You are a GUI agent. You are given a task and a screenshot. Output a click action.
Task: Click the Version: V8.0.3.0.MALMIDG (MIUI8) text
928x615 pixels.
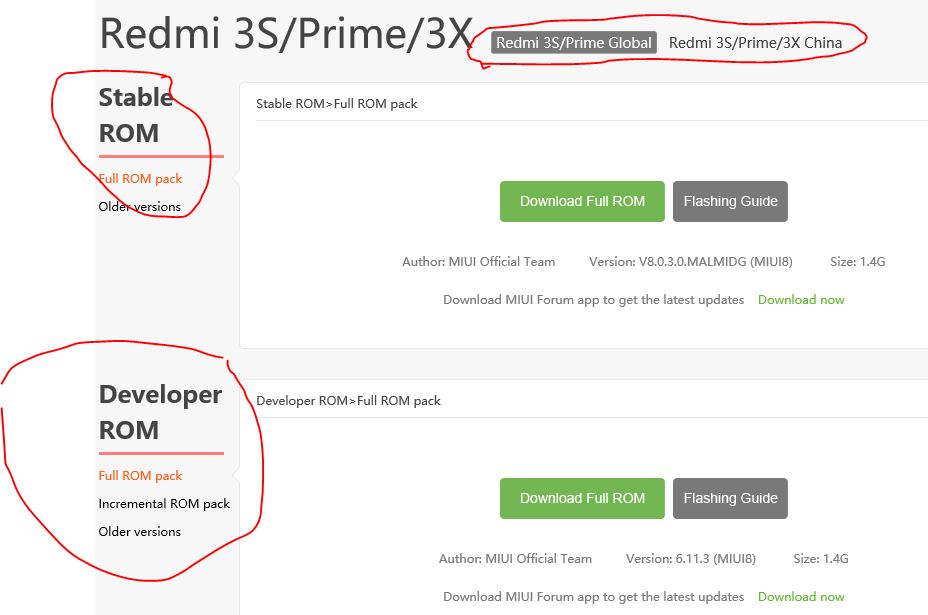coord(691,262)
